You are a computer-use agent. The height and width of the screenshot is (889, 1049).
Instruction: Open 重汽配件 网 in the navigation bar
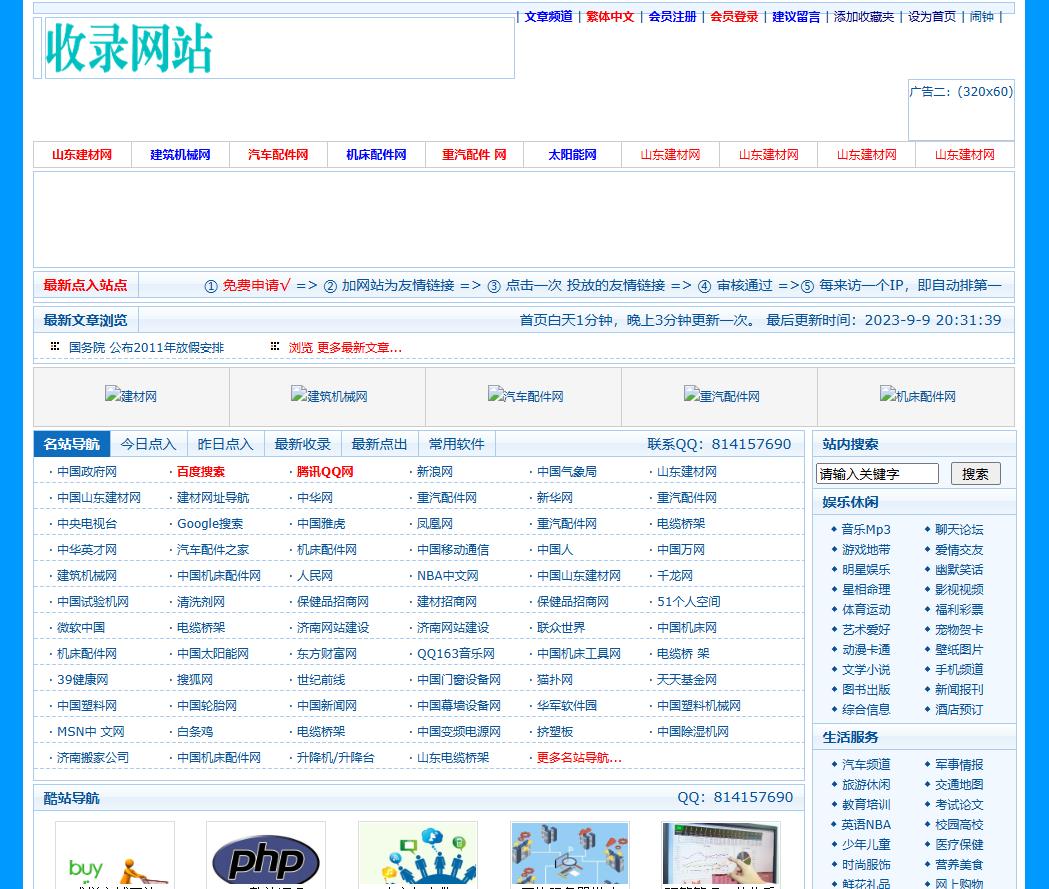pyautogui.click(x=474, y=155)
